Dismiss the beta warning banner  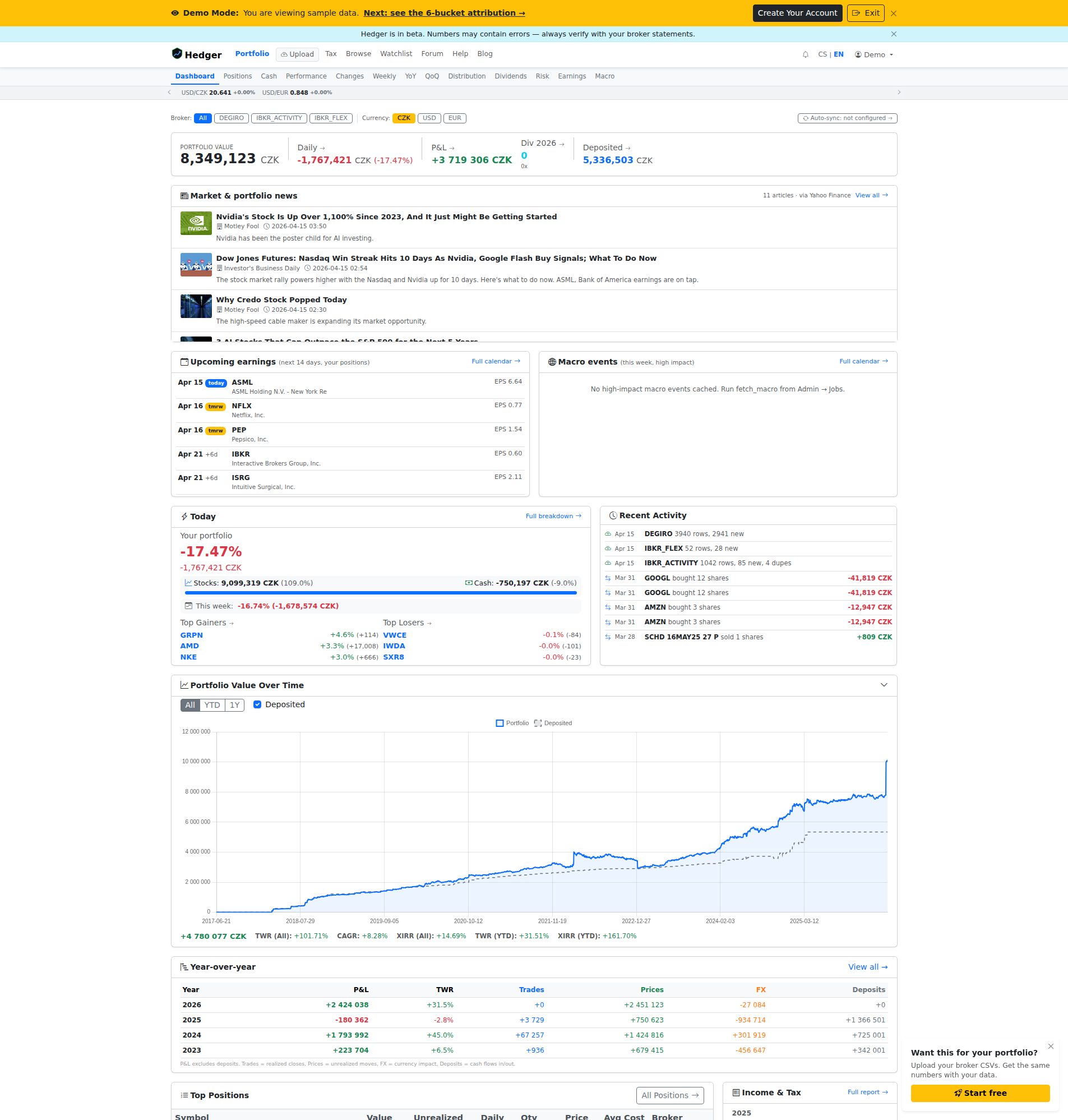click(893, 34)
